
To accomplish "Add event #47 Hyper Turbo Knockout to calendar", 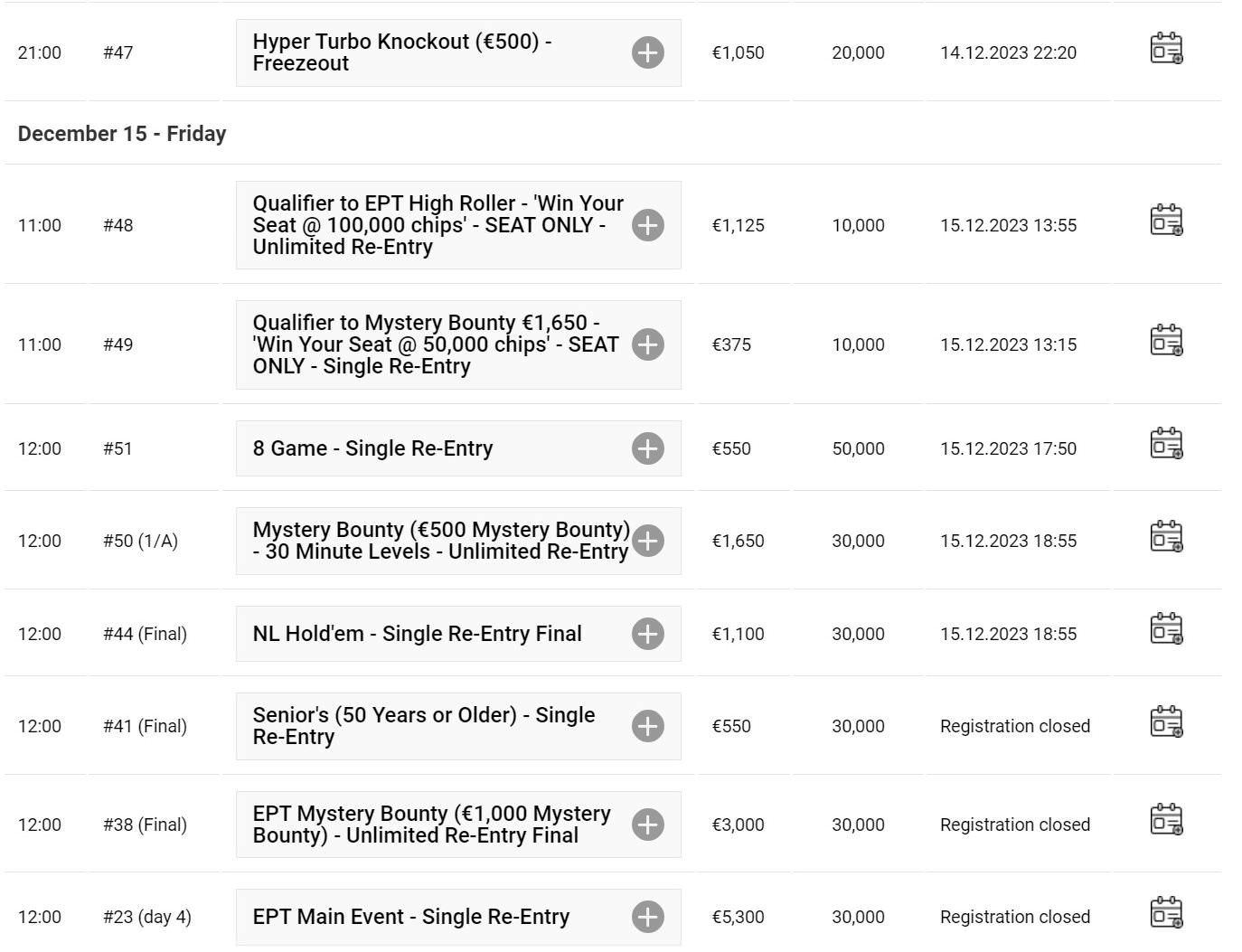I will pos(1166,49).
